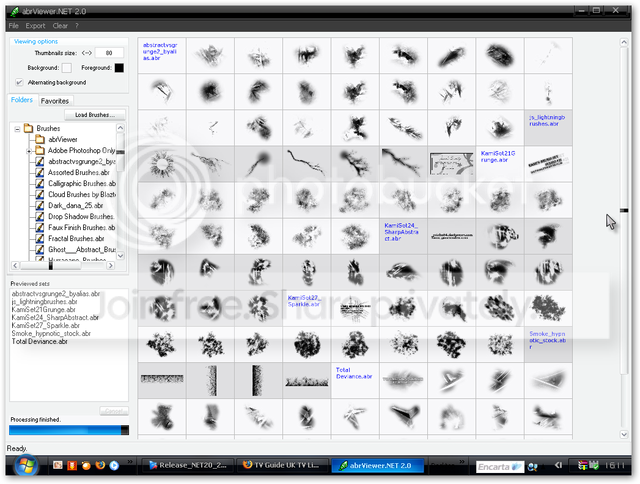
Task: Click folder tree's right scroll arrow
Action: pos(110,266)
